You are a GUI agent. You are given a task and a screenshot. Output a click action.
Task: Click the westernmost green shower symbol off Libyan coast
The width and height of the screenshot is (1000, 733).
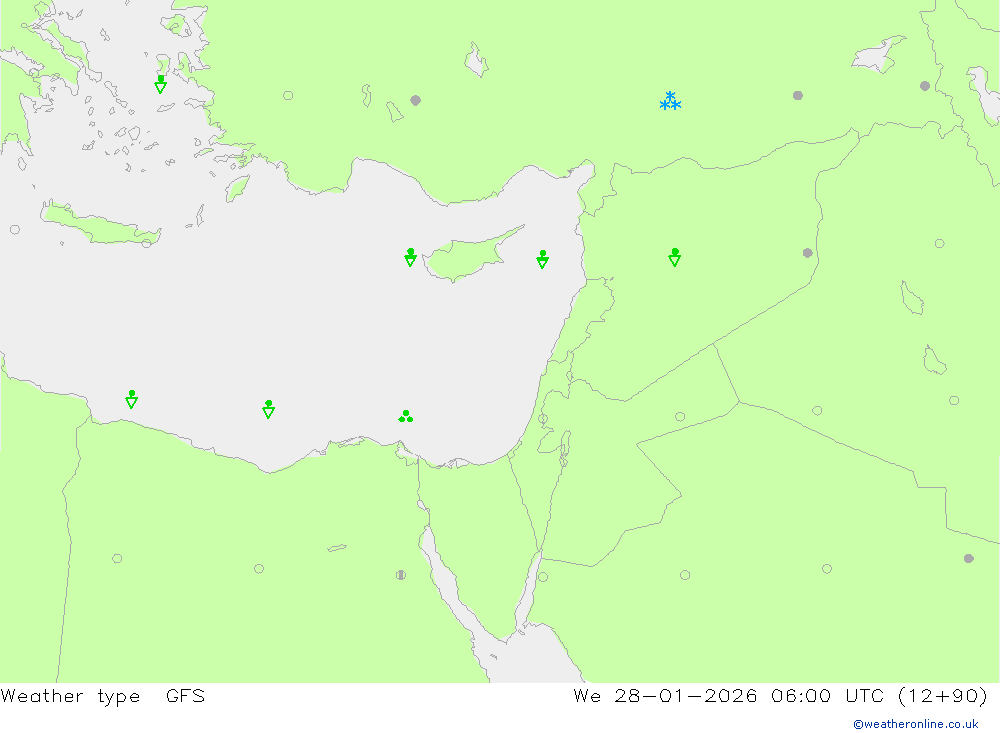(131, 399)
